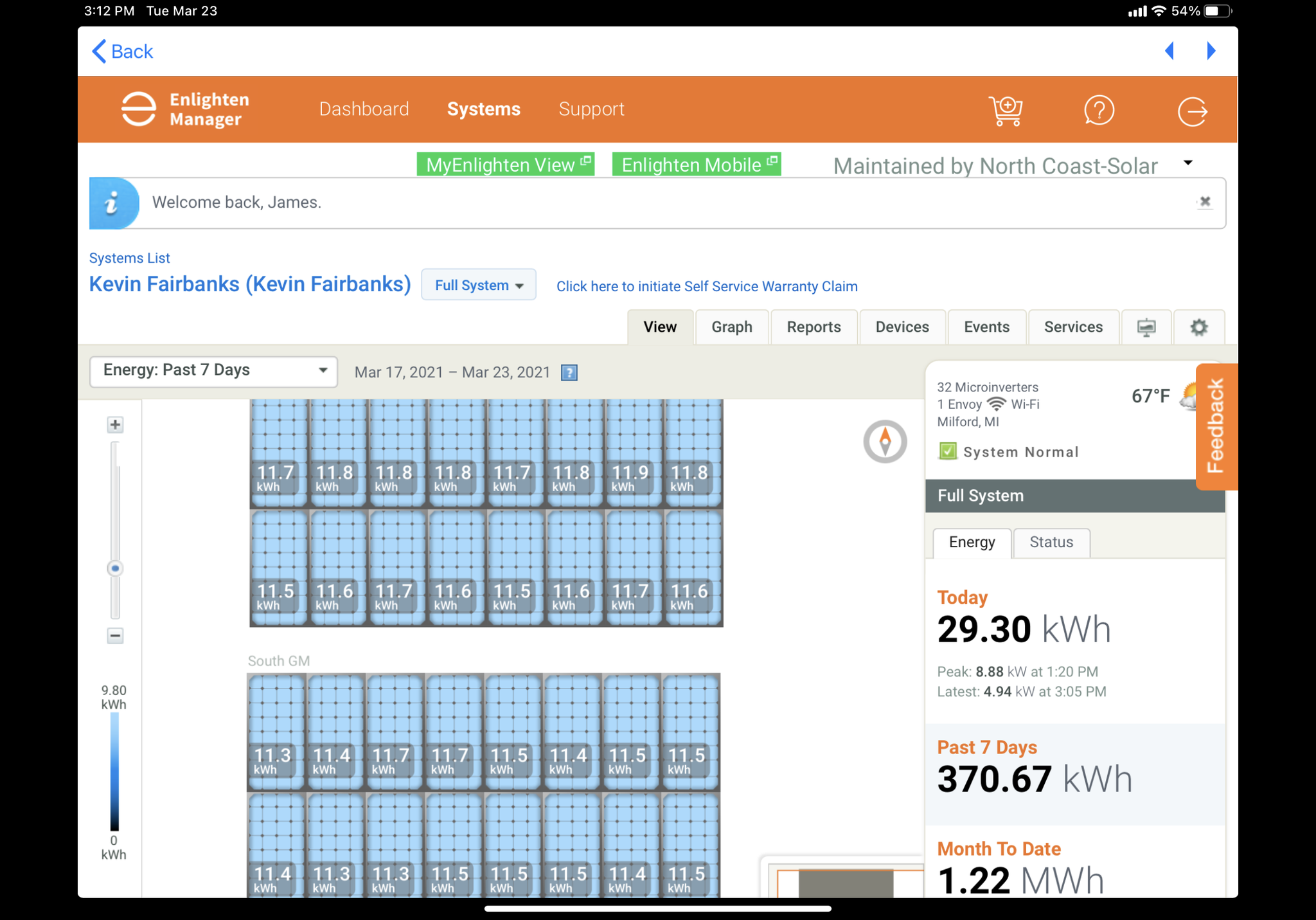Click the zoom in plus button
Viewport: 1316px width, 920px height.
point(115,424)
